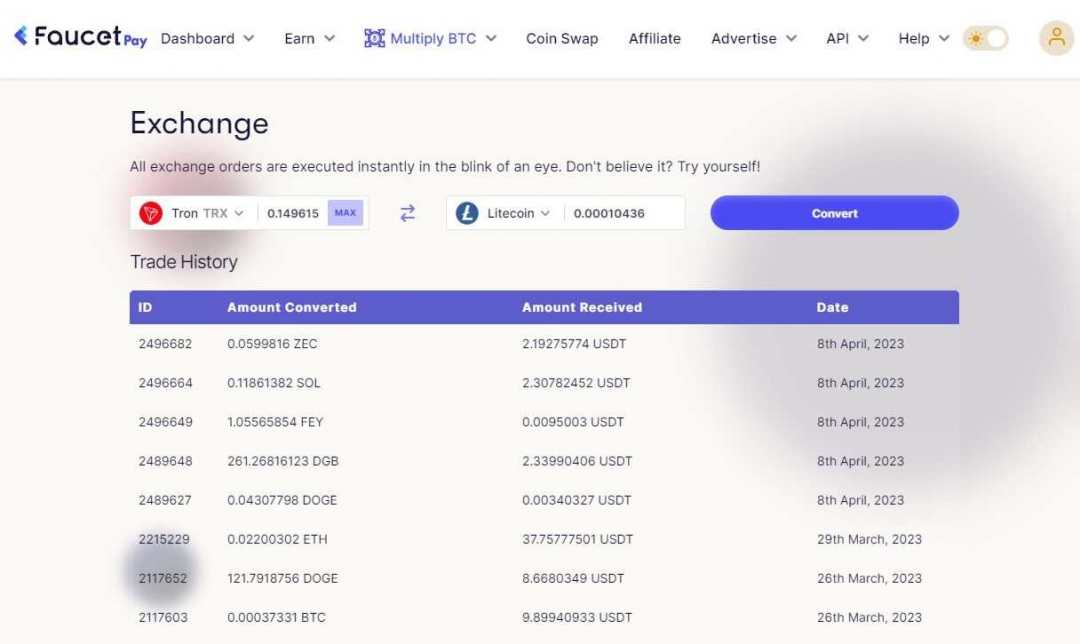Click the Tron coin icon in the exchange form

152,212
